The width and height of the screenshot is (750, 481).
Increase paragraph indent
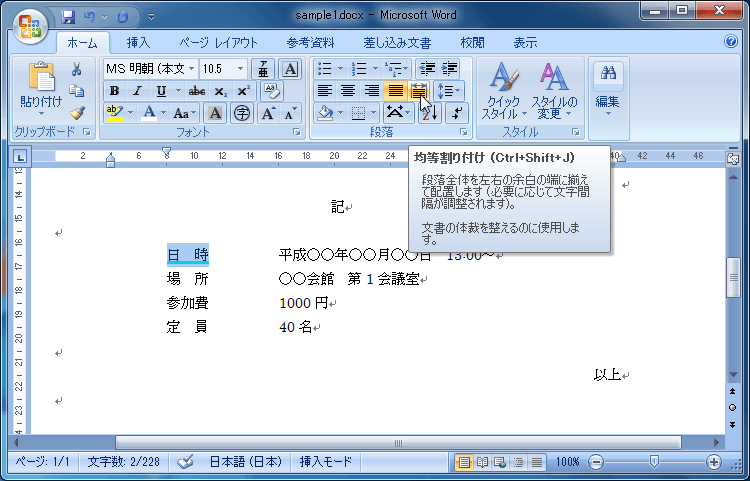pos(449,69)
